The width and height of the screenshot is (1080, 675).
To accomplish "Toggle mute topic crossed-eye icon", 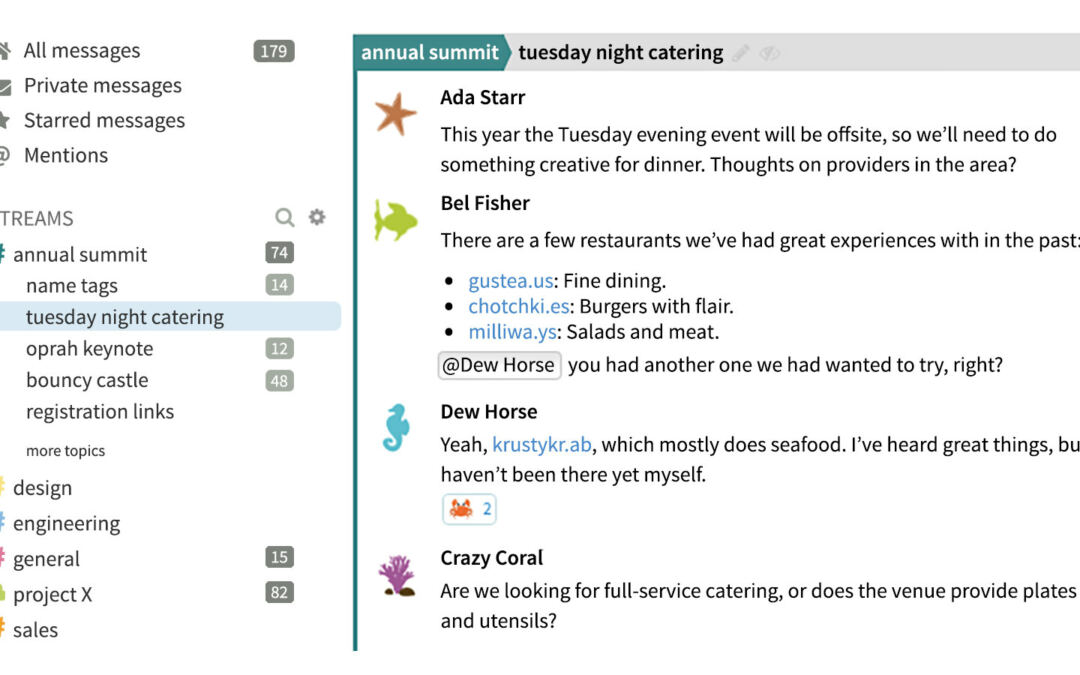I will click(769, 53).
